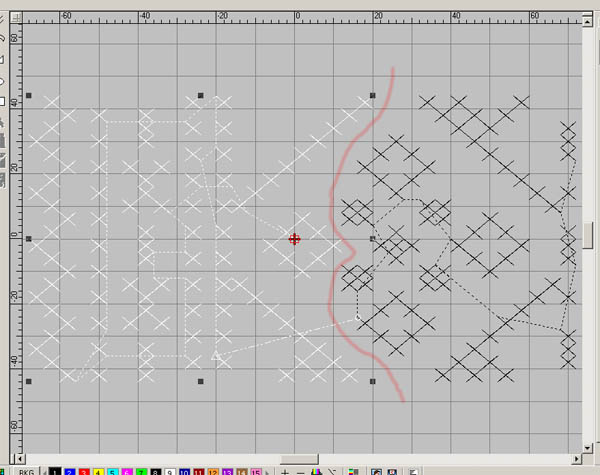
Task: Pick cyan thread color 5
Action: (x=112, y=472)
